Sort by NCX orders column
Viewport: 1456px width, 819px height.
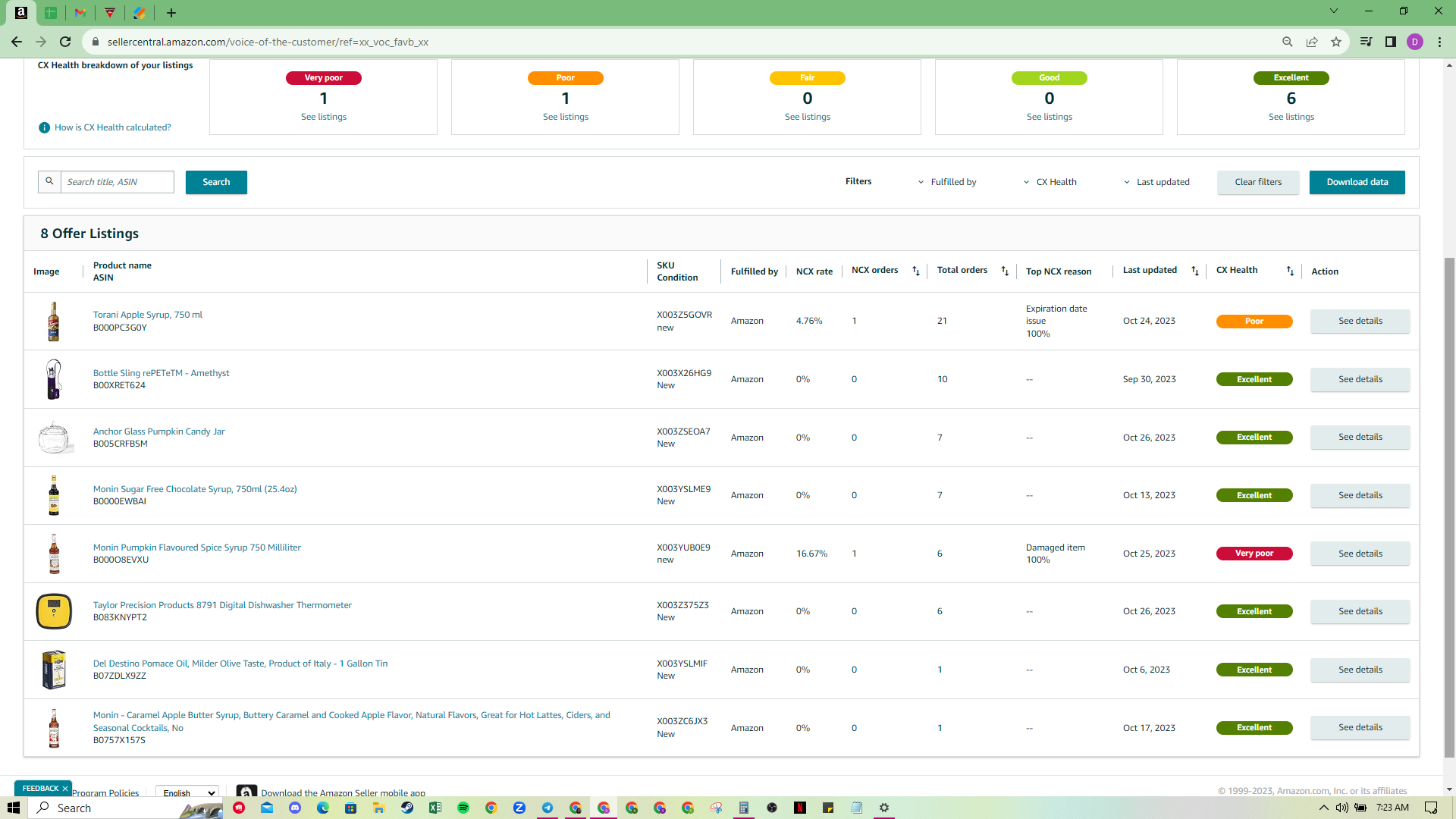point(915,271)
